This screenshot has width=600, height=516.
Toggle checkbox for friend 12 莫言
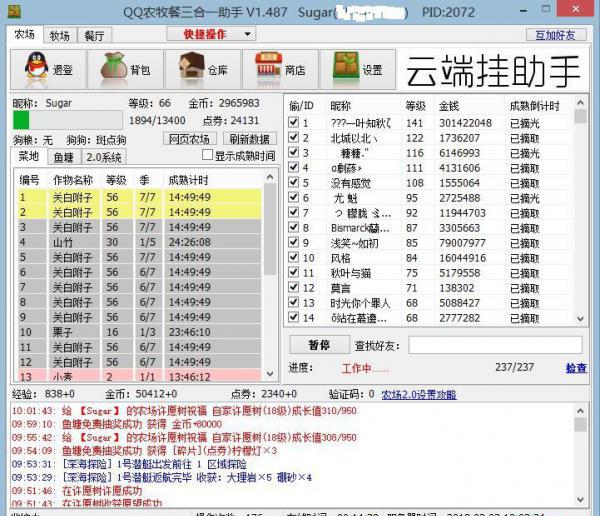[x=293, y=287]
